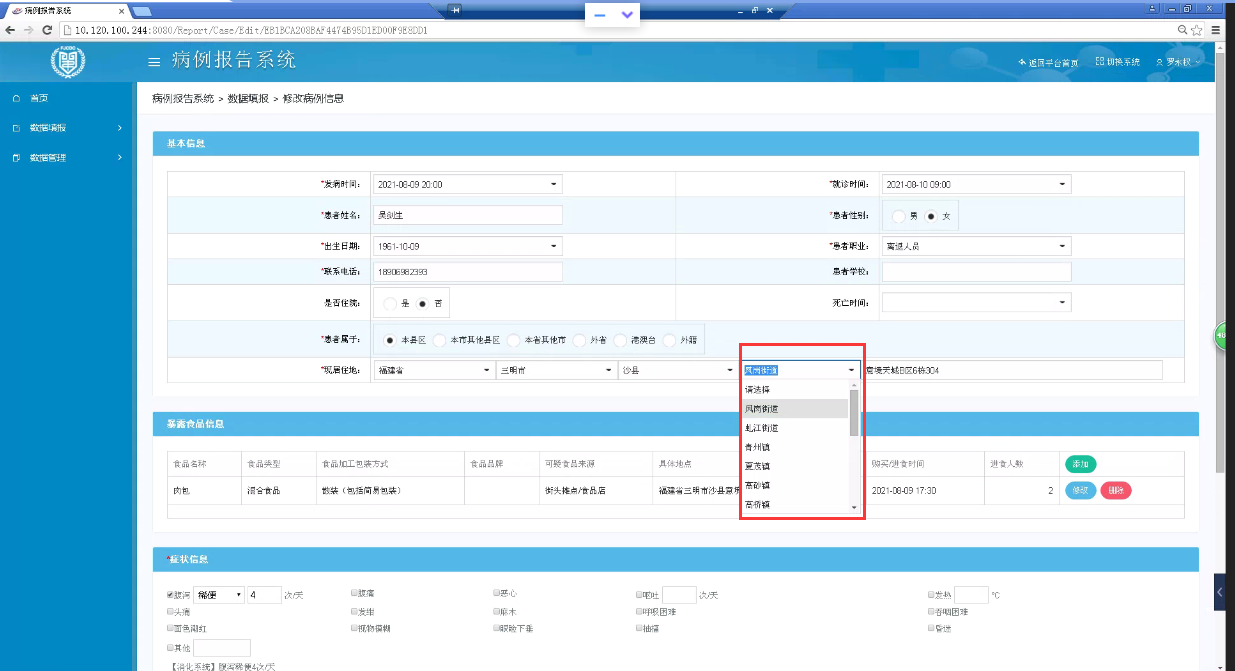Screen dimensions: 1235x671
Task: Click the browser back arrow
Action: [x=10, y=30]
